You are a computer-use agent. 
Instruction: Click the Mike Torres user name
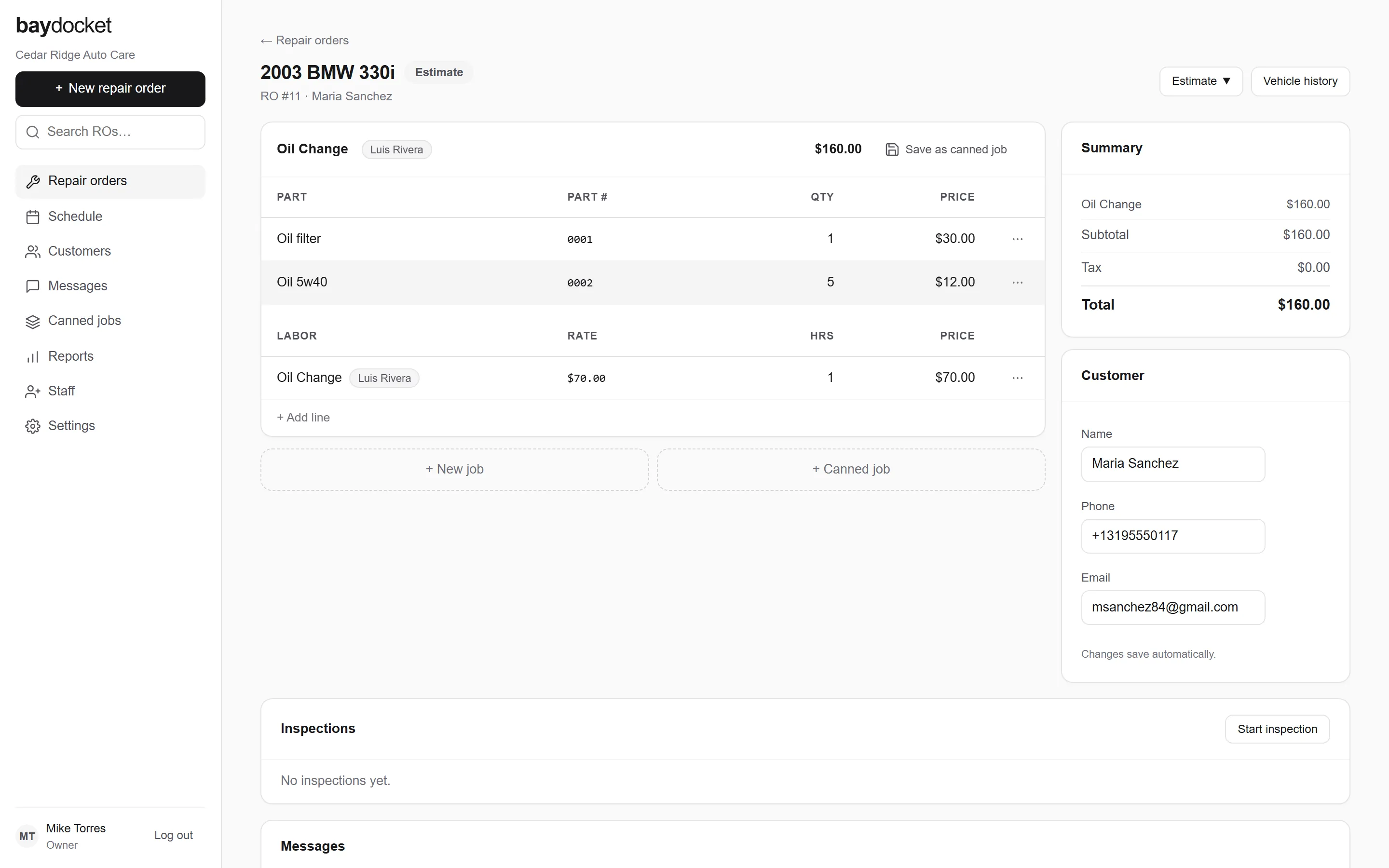tap(76, 829)
